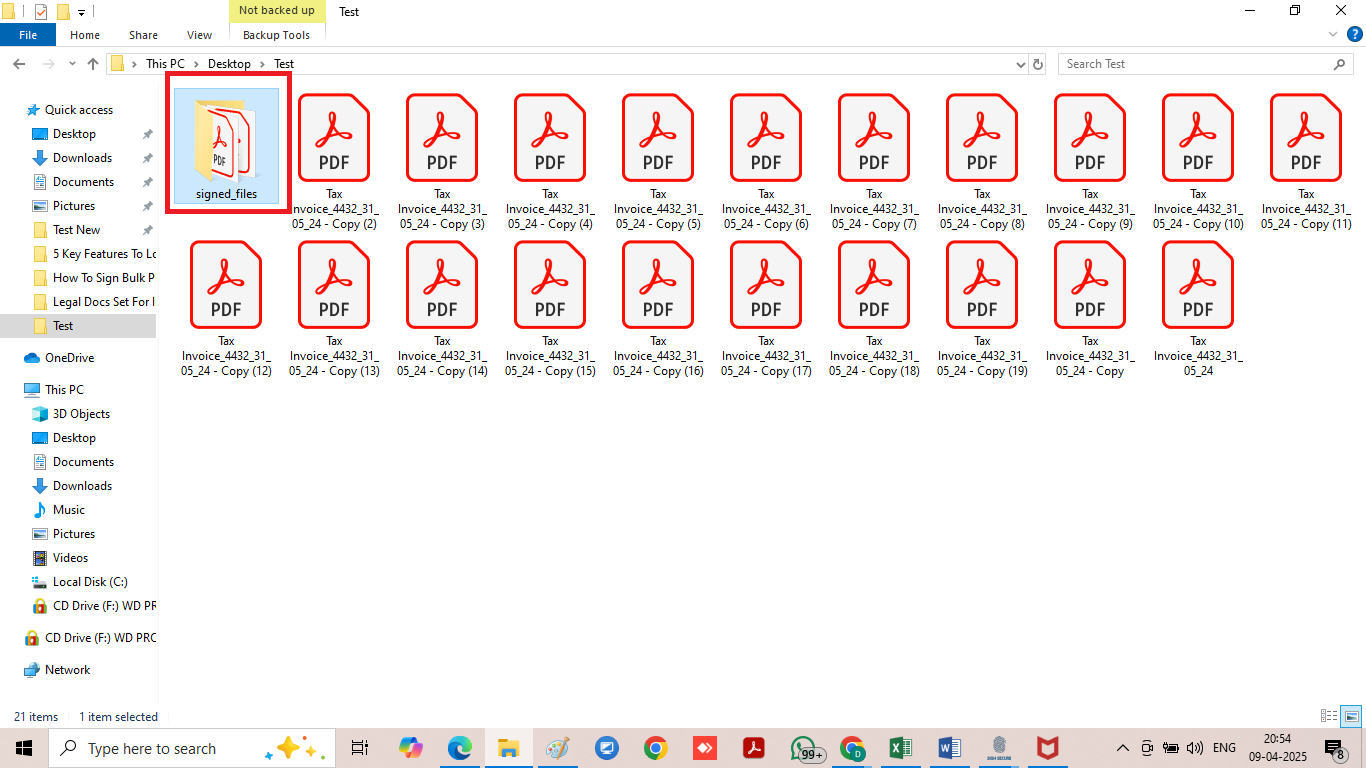This screenshot has width=1366, height=768.
Task: Open Downloads under Quick access
Action: tap(82, 158)
